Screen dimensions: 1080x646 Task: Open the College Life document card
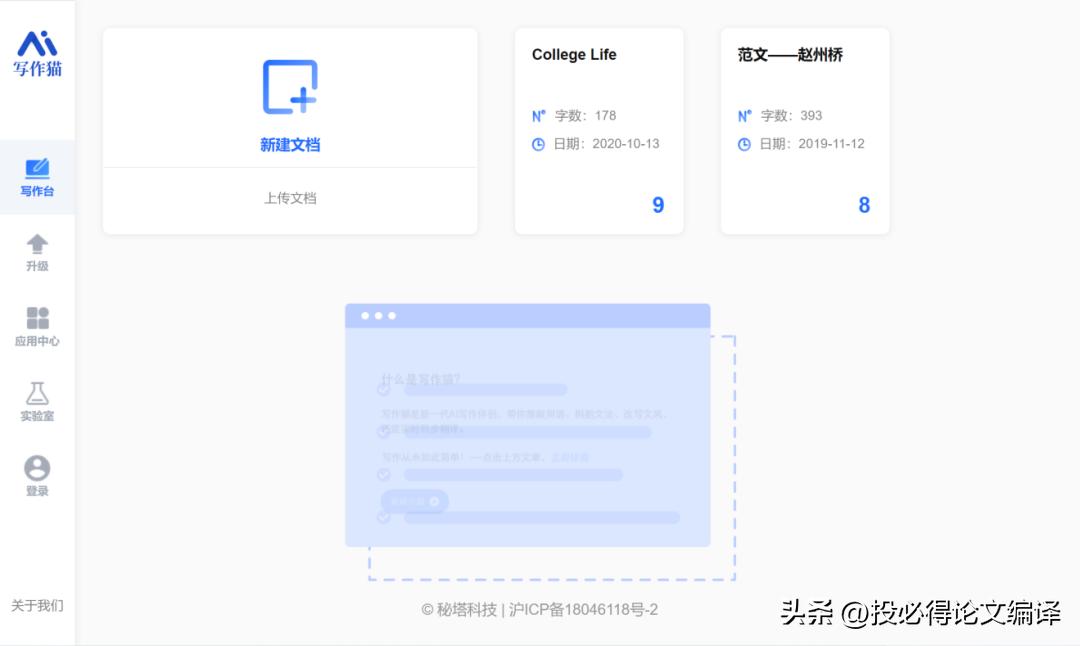click(x=597, y=130)
